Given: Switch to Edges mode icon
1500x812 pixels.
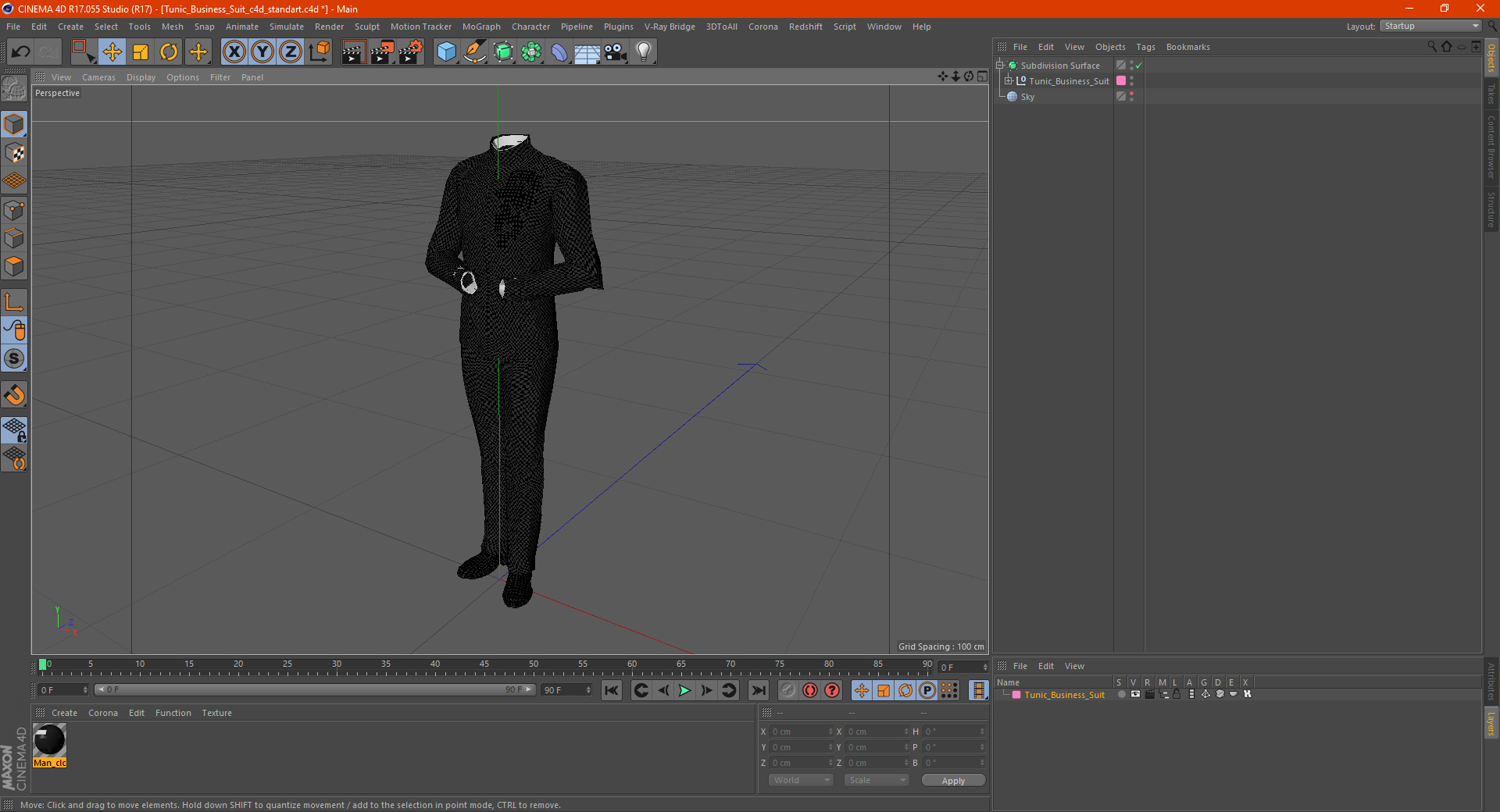Looking at the screenshot, I should pyautogui.click(x=14, y=238).
